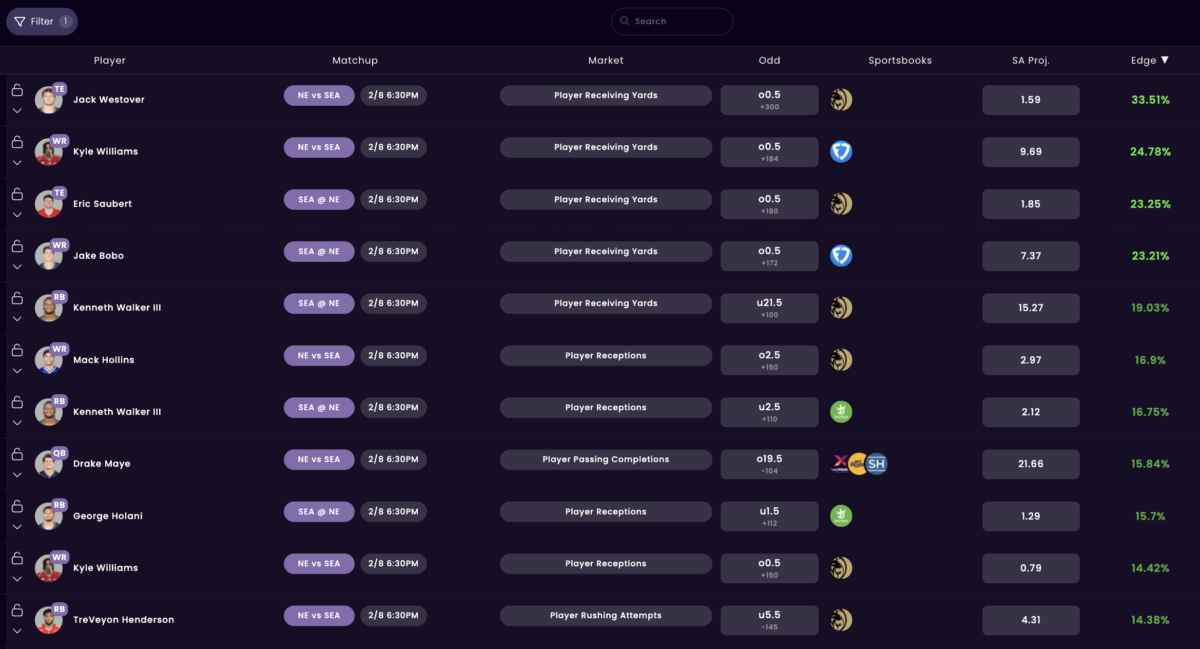Expand George Holani's row details chevron
Image resolution: width=1200 pixels, height=649 pixels.
(x=17, y=527)
